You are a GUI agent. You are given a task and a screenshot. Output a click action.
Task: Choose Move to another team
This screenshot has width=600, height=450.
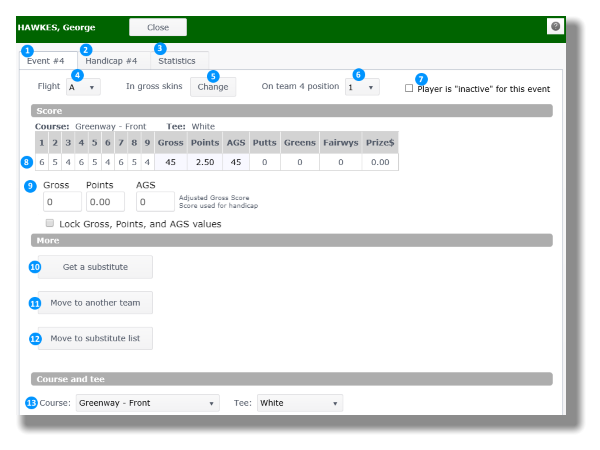tap(95, 303)
